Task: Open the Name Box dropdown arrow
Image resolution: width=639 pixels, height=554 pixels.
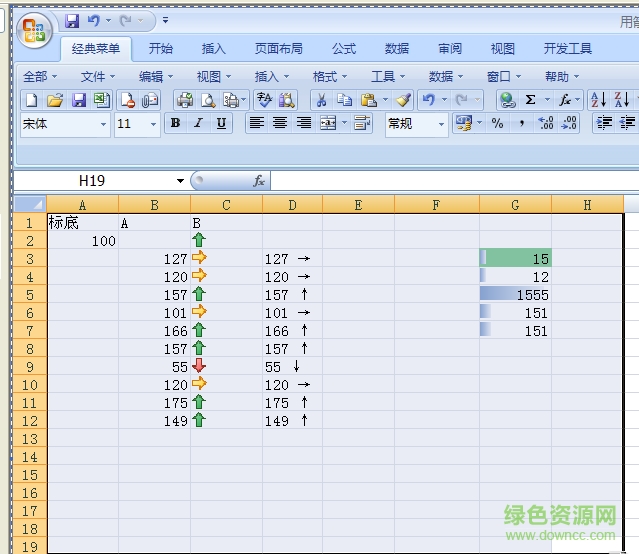Action: pos(180,181)
